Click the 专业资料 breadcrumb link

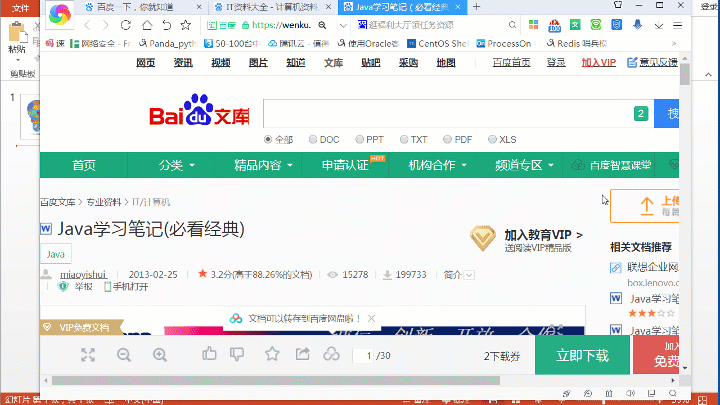pos(104,202)
